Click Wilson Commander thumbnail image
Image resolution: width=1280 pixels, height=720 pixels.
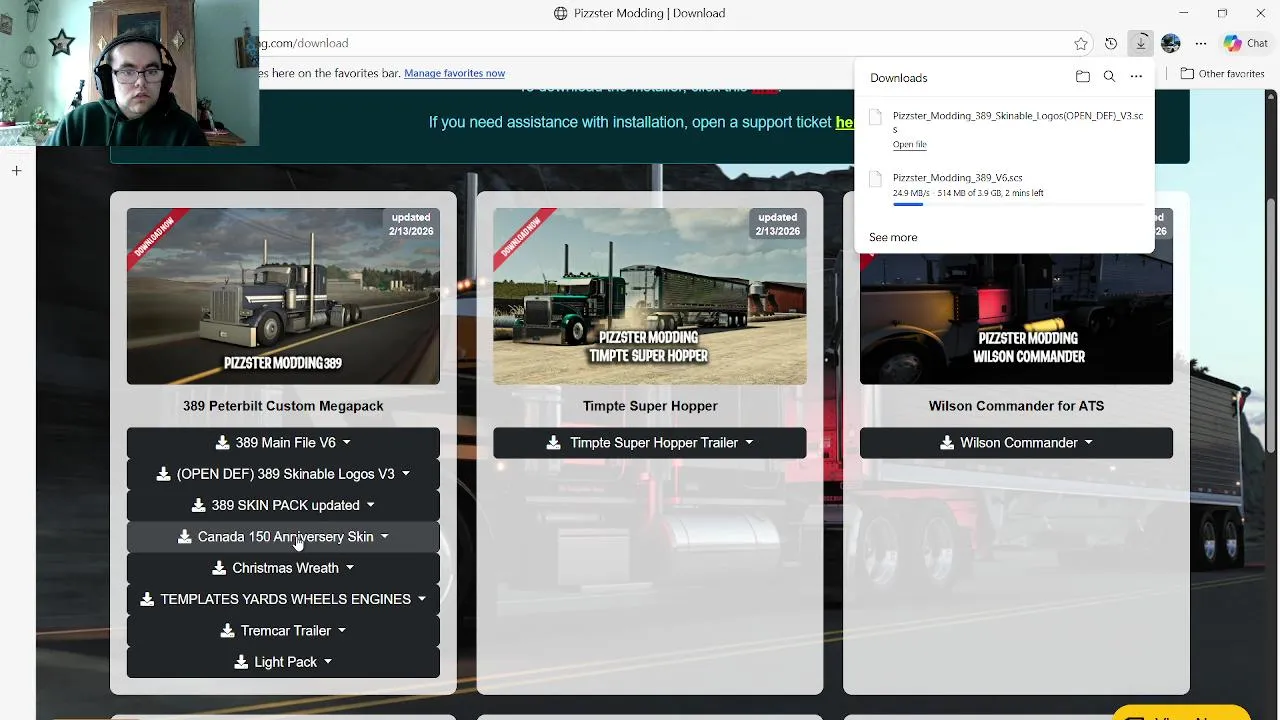coord(1016,319)
